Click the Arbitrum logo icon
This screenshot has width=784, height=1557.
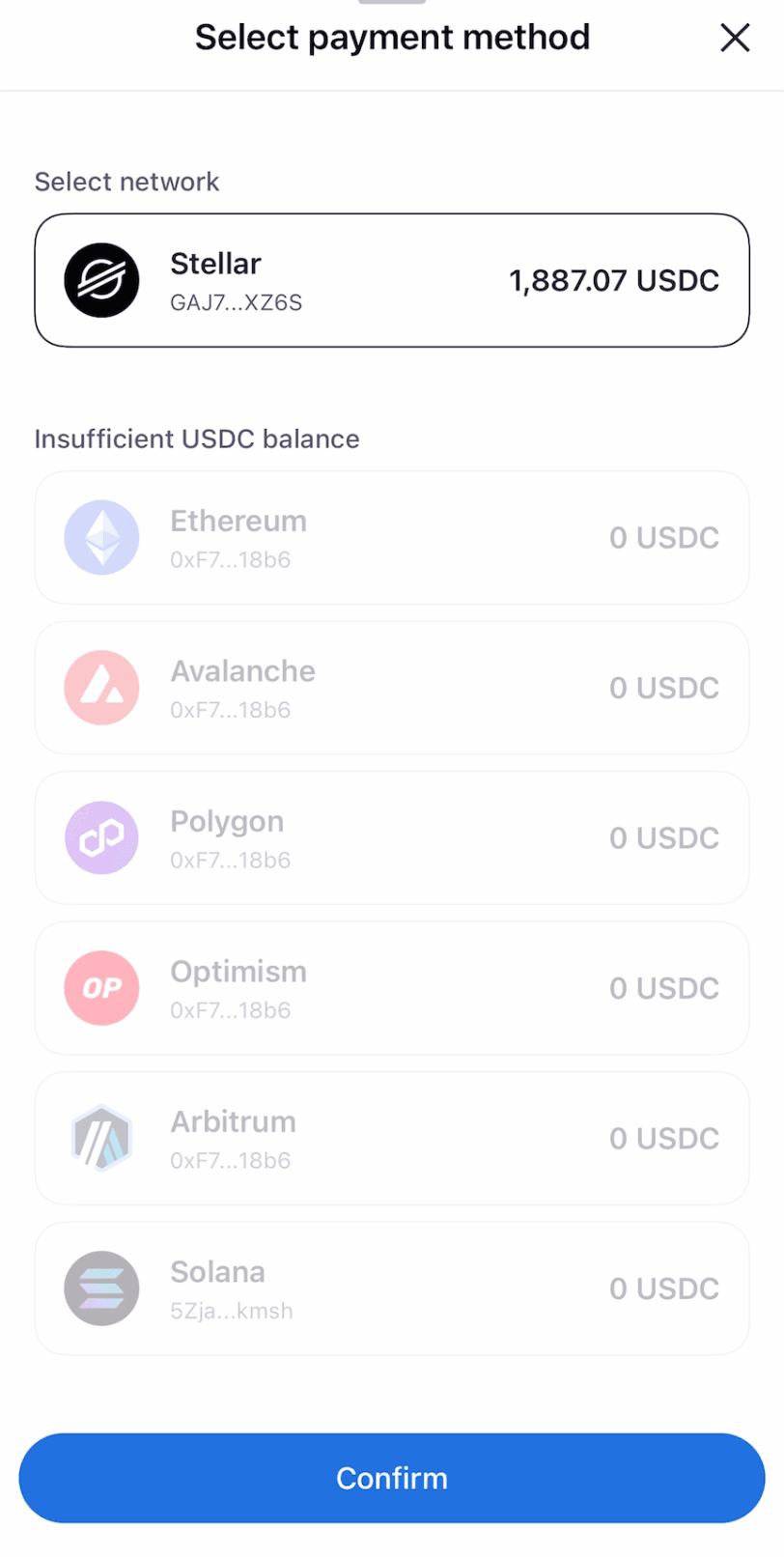click(x=101, y=1138)
